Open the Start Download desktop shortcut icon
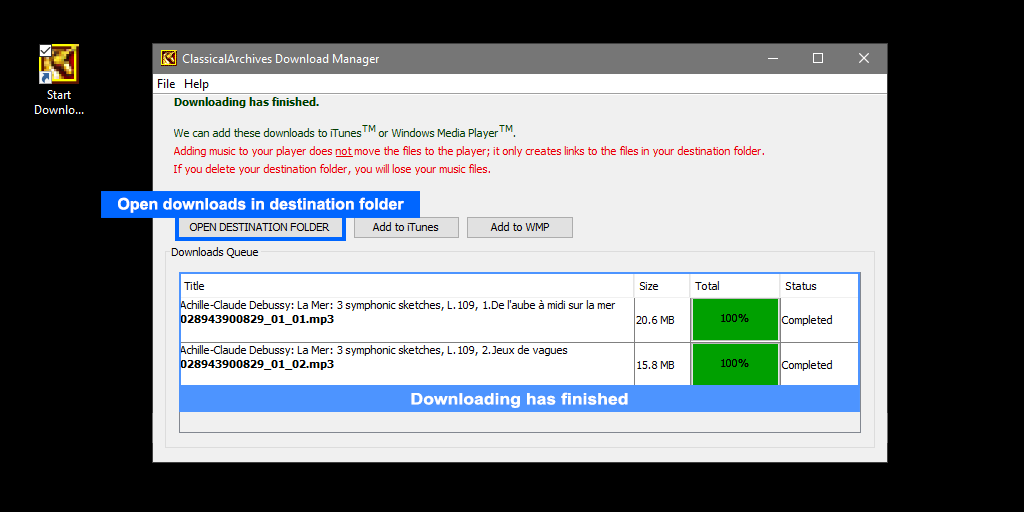Viewport: 1024px width, 512px height. (59, 65)
